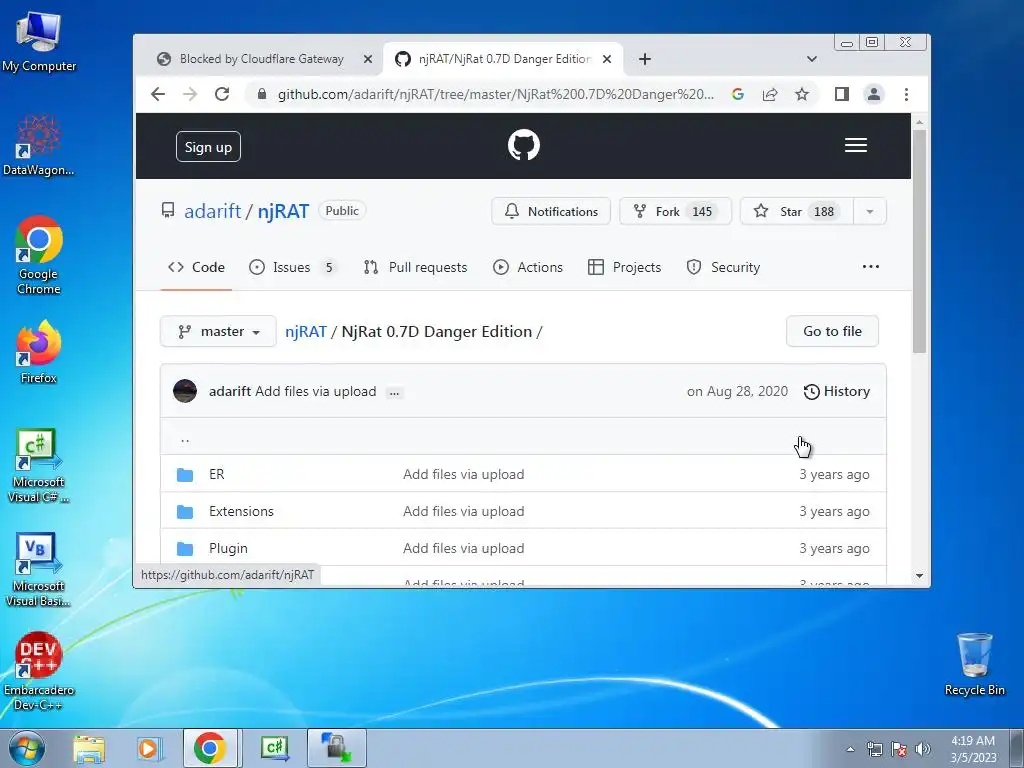Open the master branch dropdown
Image resolution: width=1024 pixels, height=768 pixels.
(x=218, y=332)
